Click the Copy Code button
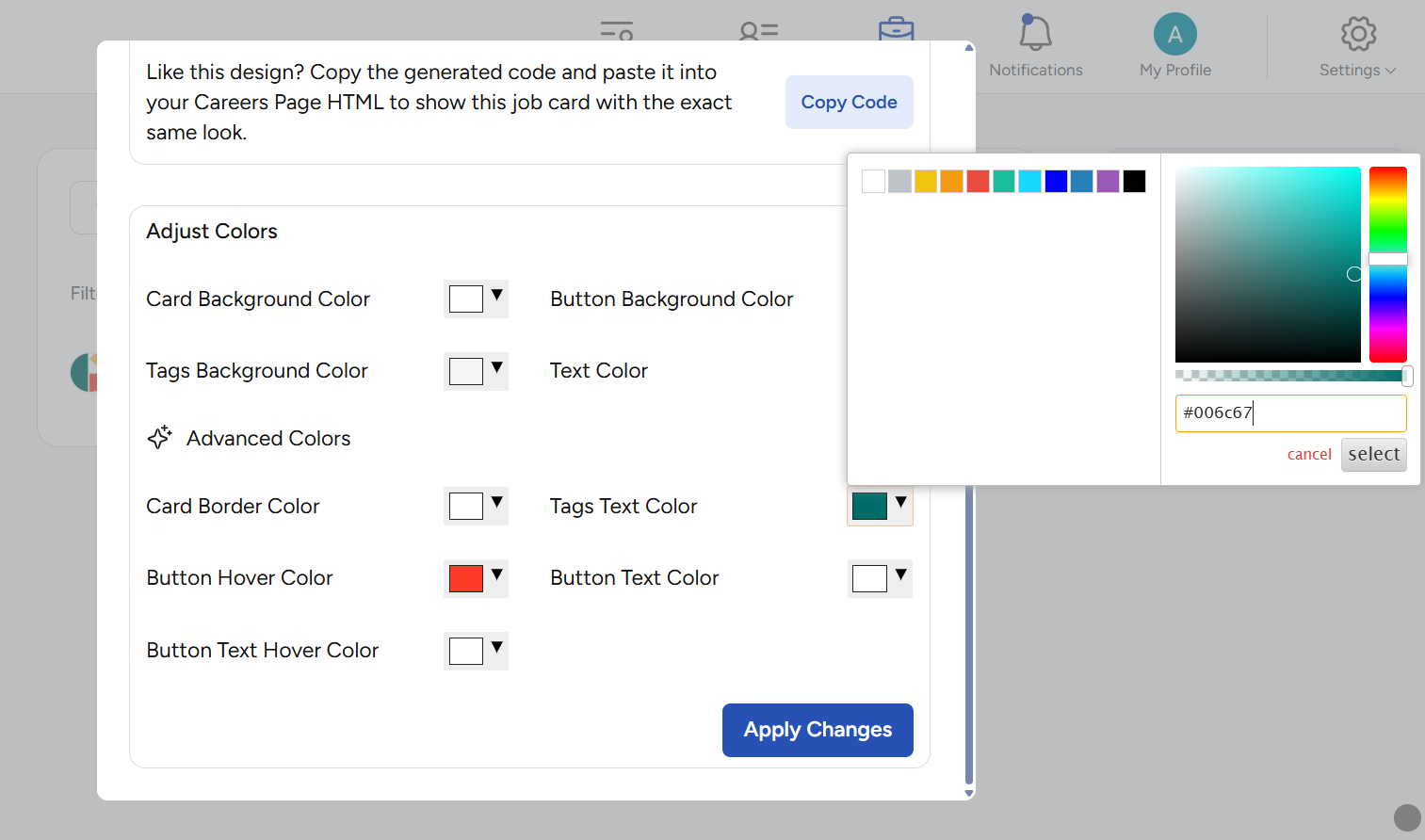The width and height of the screenshot is (1425, 840). [x=849, y=102]
